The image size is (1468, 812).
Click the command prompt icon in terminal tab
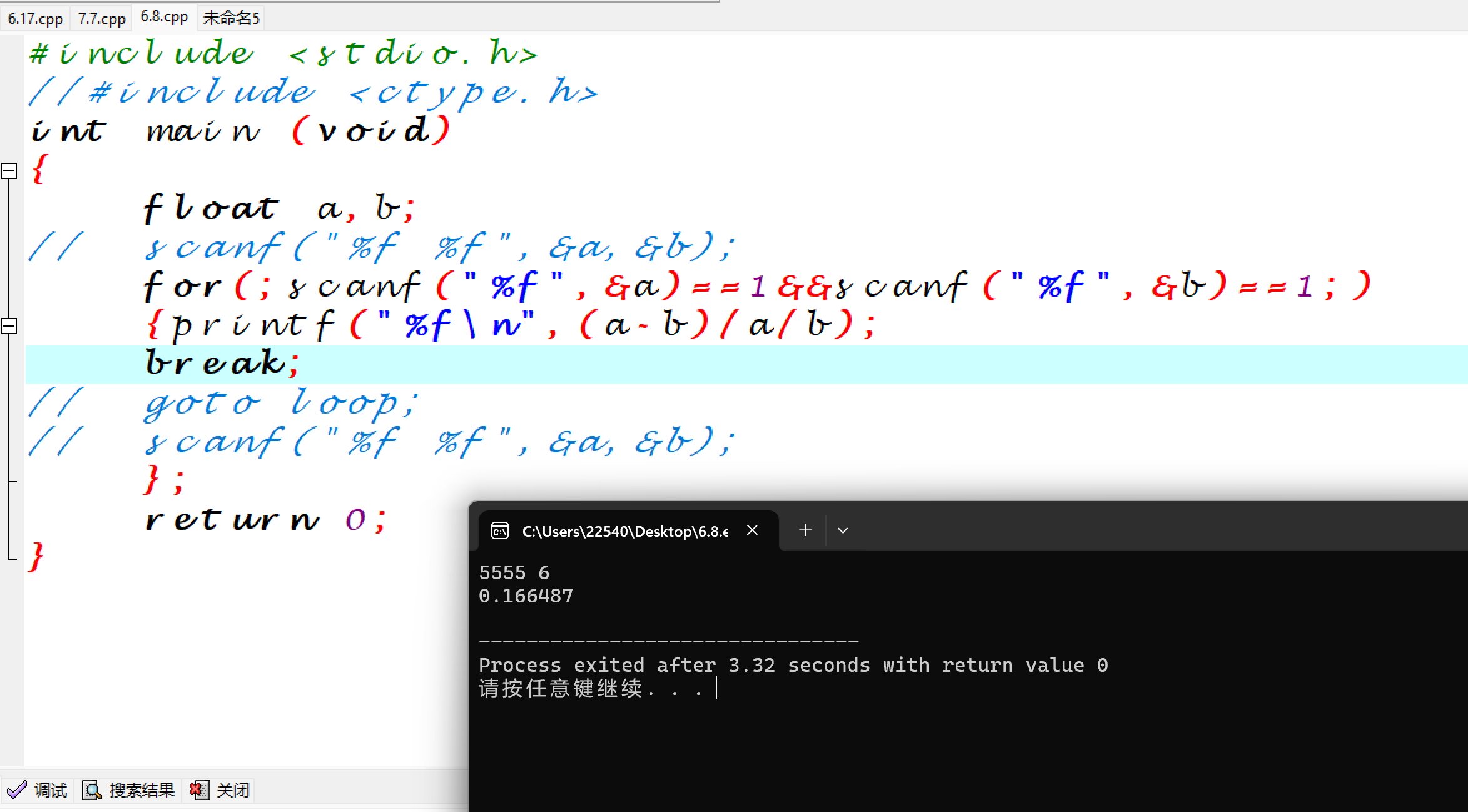[499, 531]
